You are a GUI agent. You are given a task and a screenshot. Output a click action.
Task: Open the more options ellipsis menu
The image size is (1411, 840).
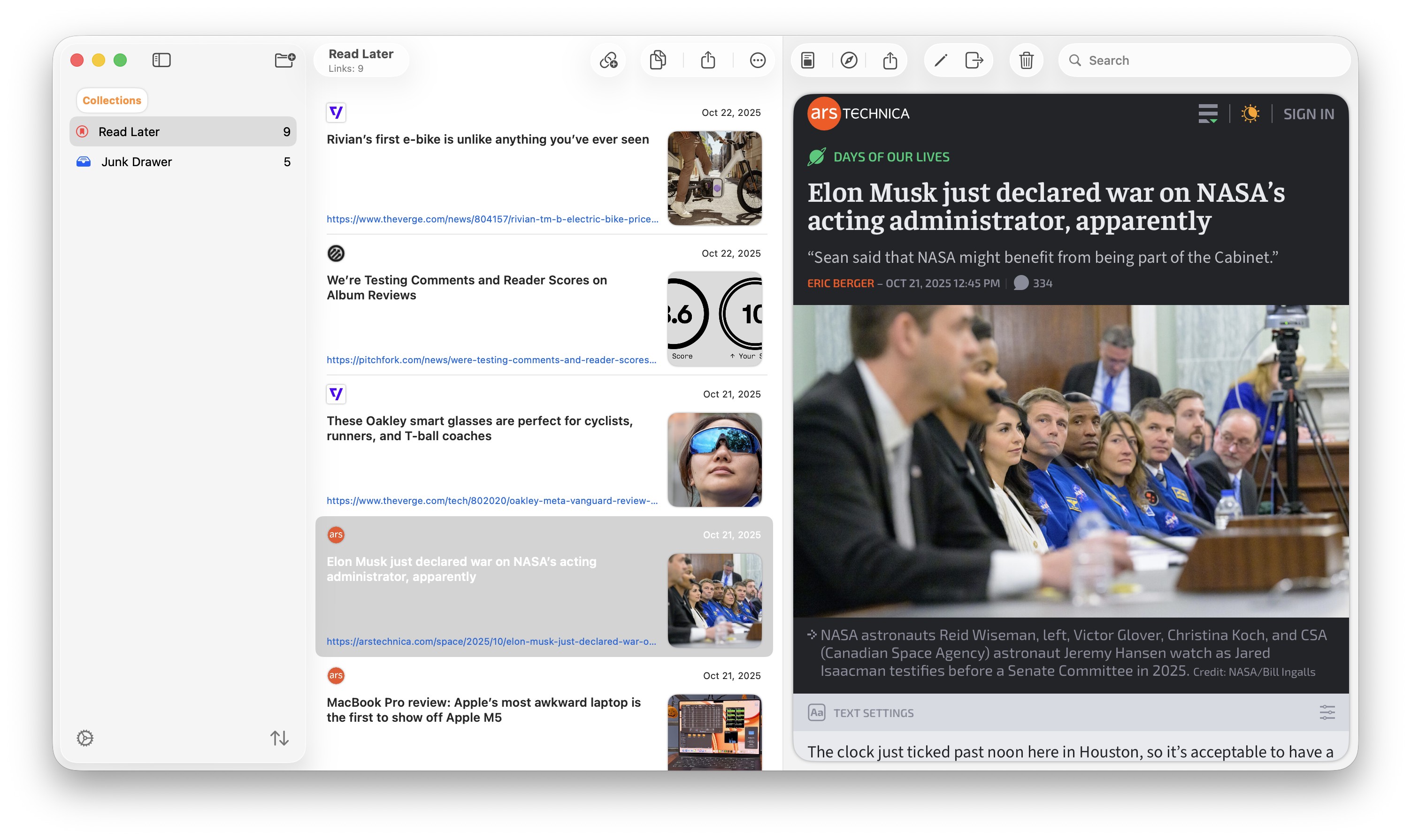point(757,60)
